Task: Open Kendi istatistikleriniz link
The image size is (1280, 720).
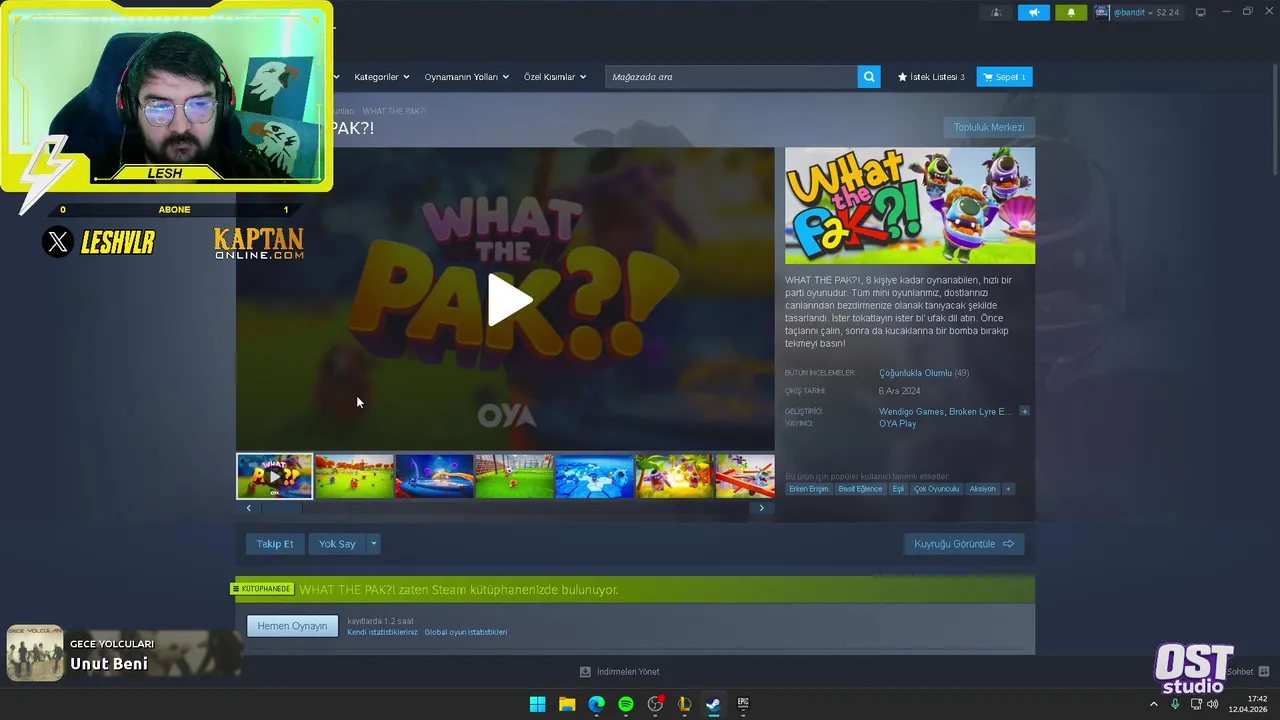Action: coord(382,632)
